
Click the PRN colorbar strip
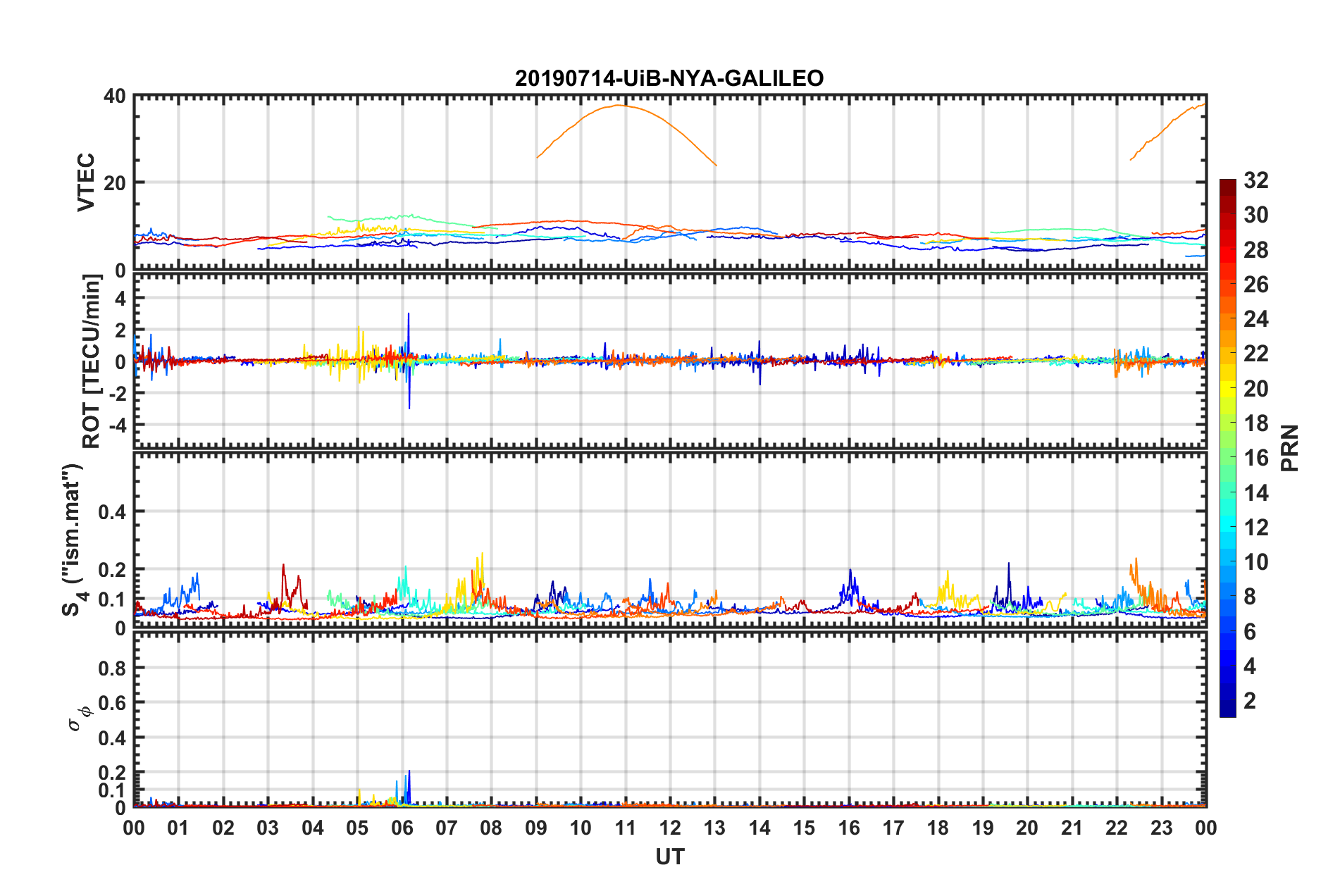(x=1227, y=448)
